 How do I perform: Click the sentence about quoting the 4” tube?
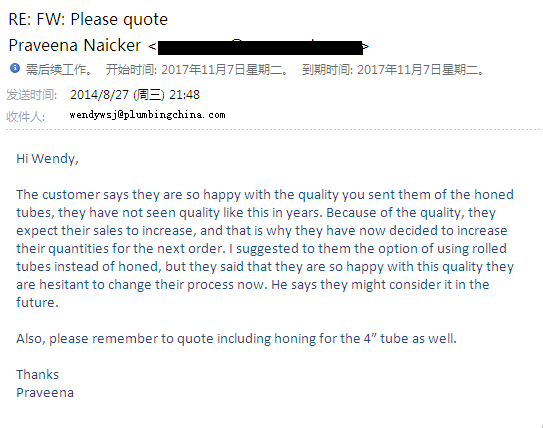[236, 338]
